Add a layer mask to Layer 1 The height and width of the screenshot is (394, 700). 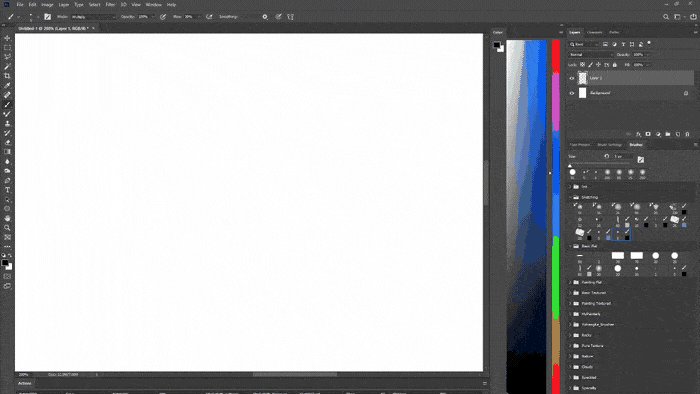(x=648, y=134)
